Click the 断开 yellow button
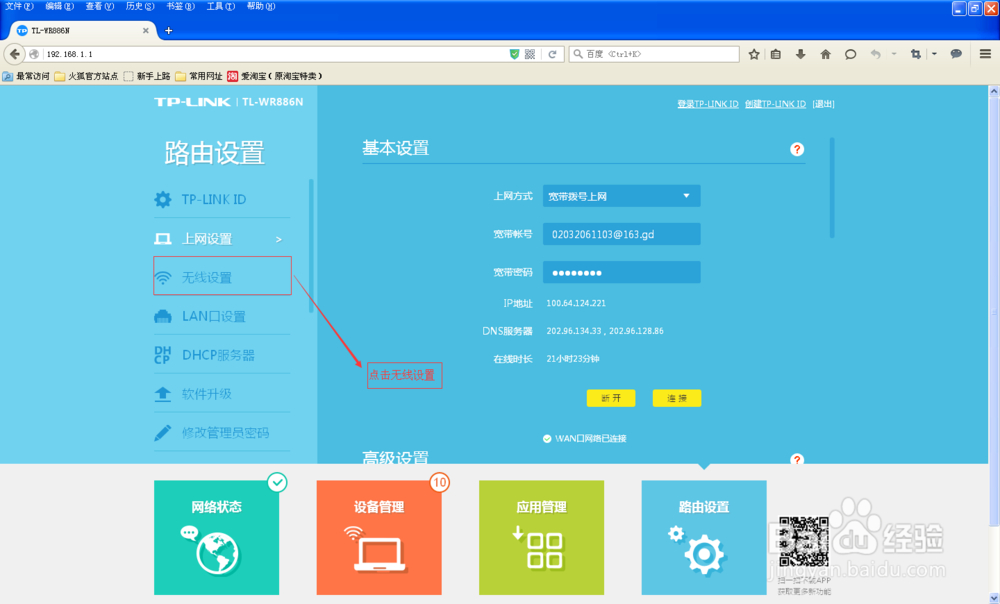This screenshot has height=604, width=1000. point(610,398)
